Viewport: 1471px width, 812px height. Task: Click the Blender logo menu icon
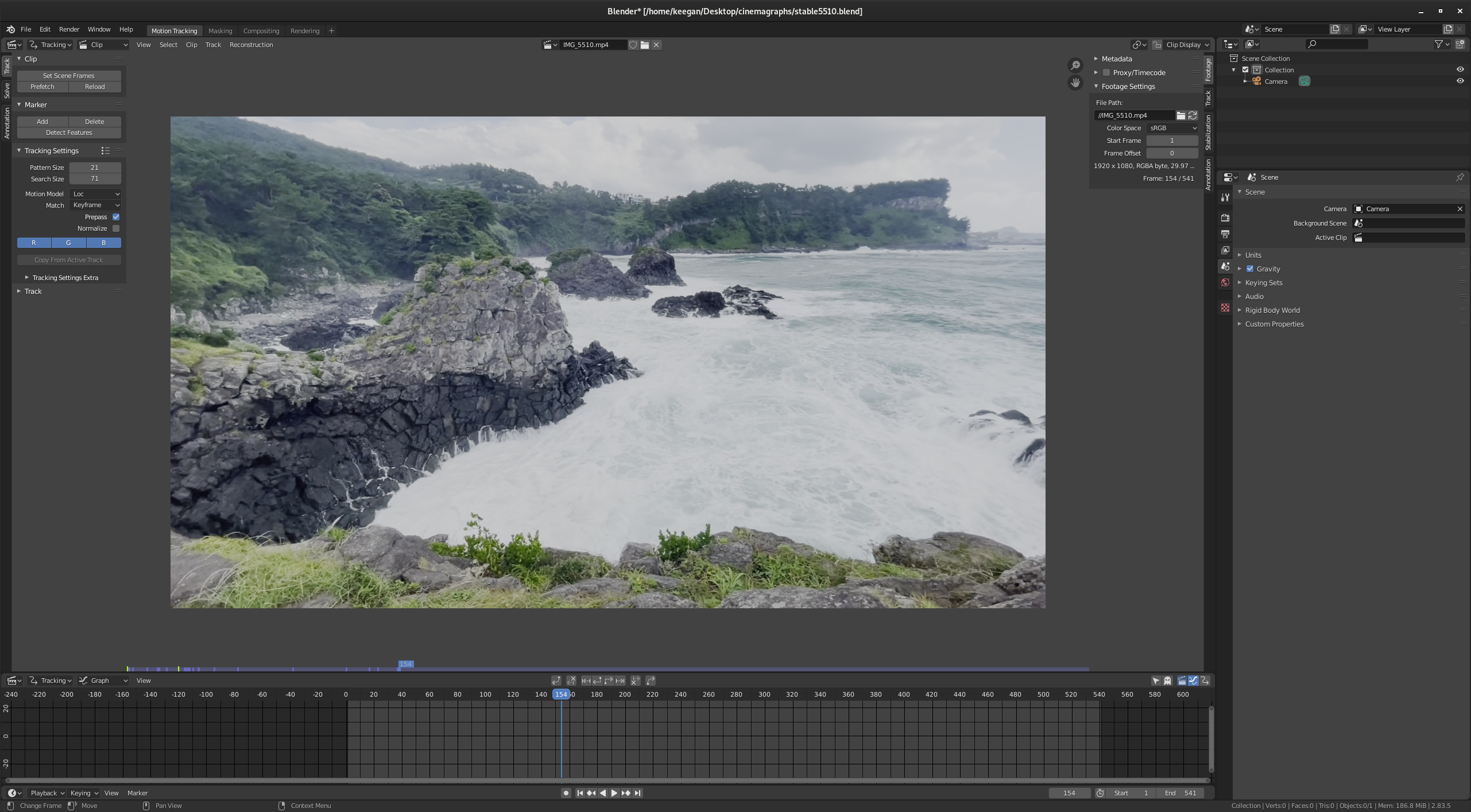10,29
